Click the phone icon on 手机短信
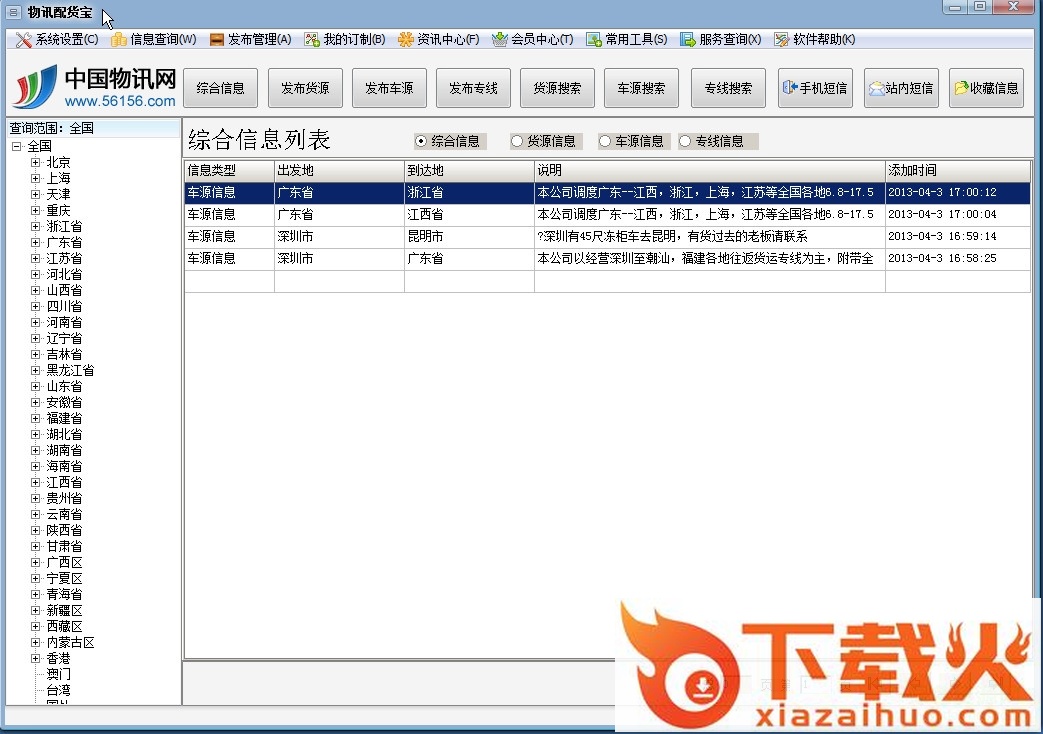The image size is (1043, 734). [x=790, y=87]
